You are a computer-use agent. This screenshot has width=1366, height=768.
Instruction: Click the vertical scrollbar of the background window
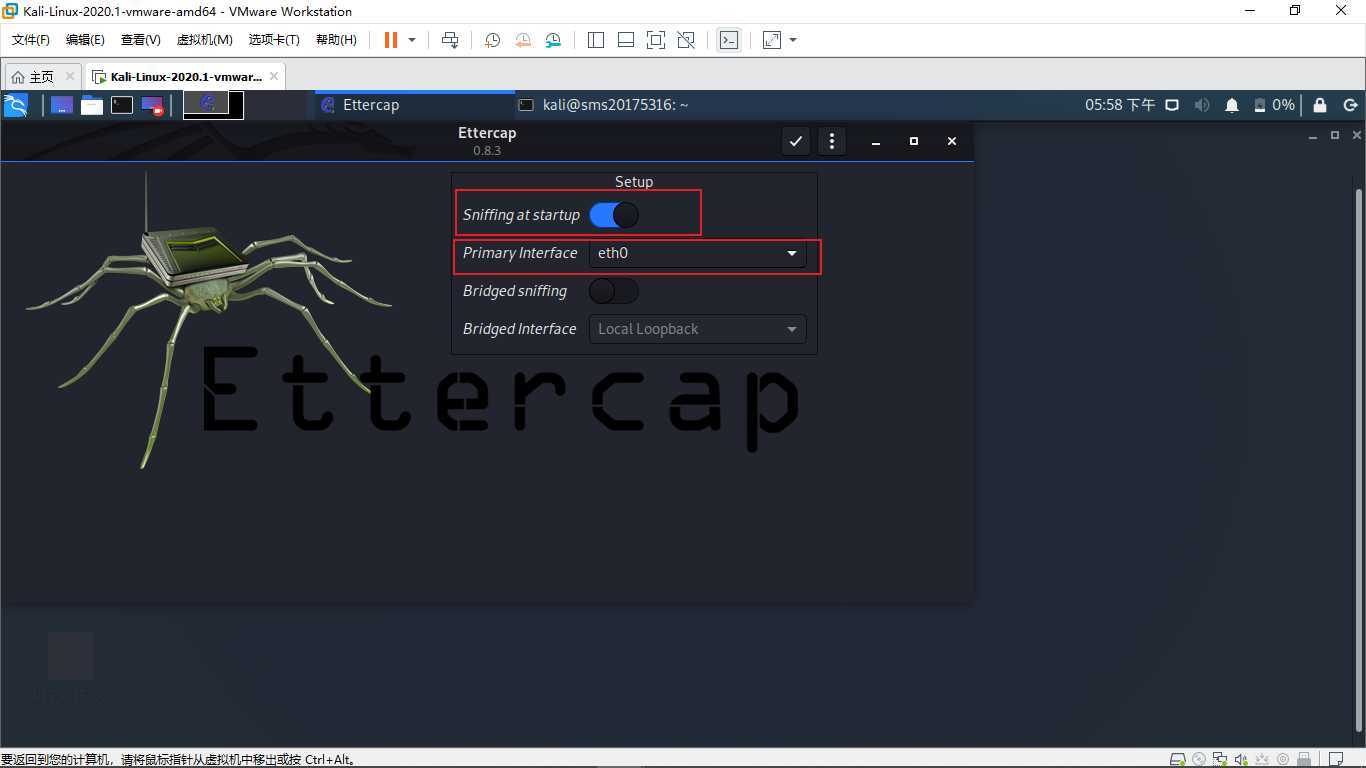coord(1359,460)
